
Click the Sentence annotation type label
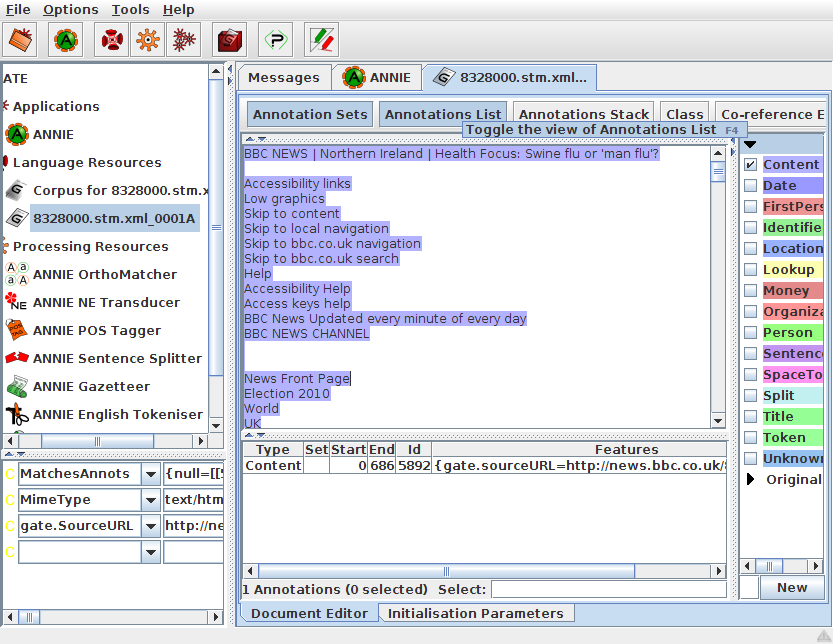click(x=793, y=353)
